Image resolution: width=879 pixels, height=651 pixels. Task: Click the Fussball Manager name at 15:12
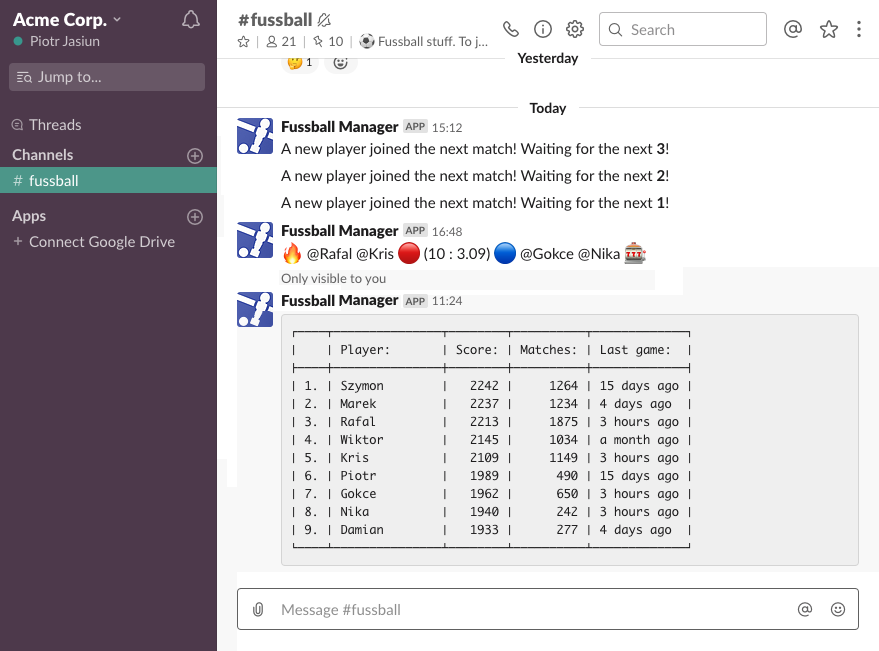click(x=340, y=127)
